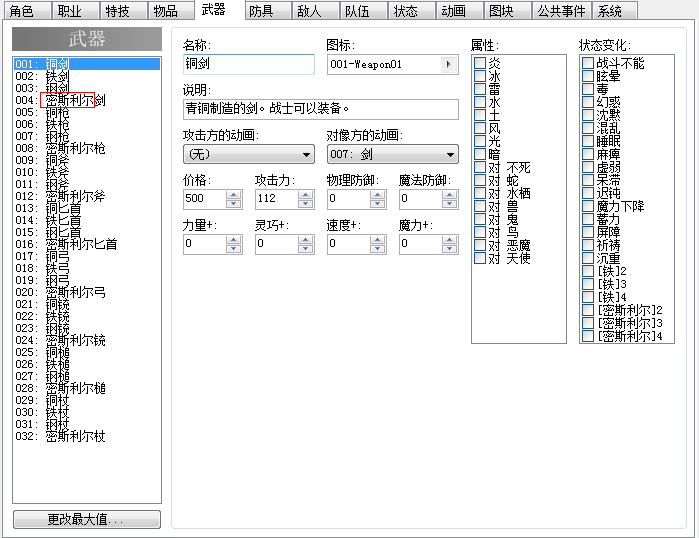Switch to the 职业 tab
The width and height of the screenshot is (699, 538).
click(75, 11)
